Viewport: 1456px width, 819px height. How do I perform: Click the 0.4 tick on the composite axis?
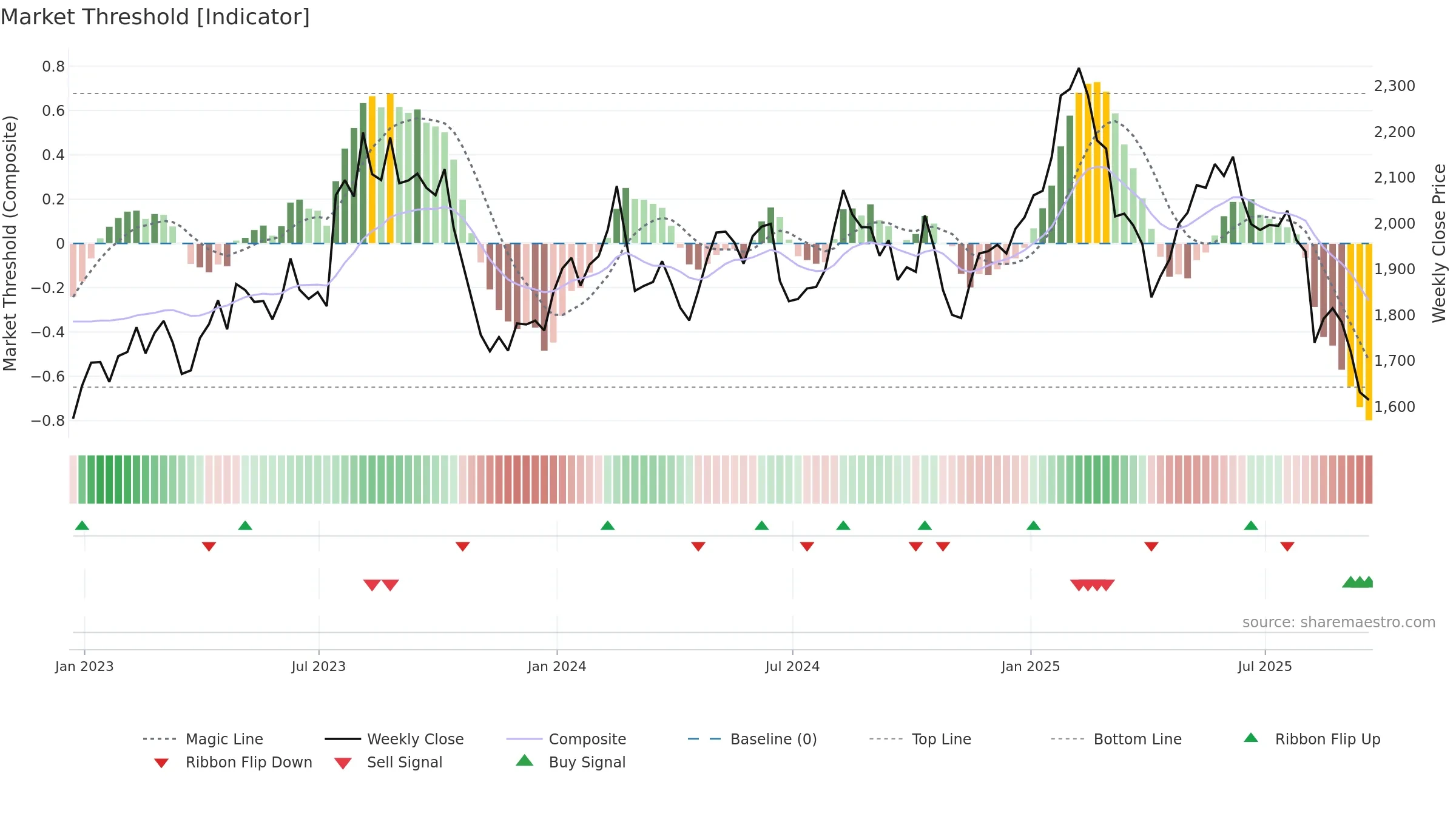53,155
